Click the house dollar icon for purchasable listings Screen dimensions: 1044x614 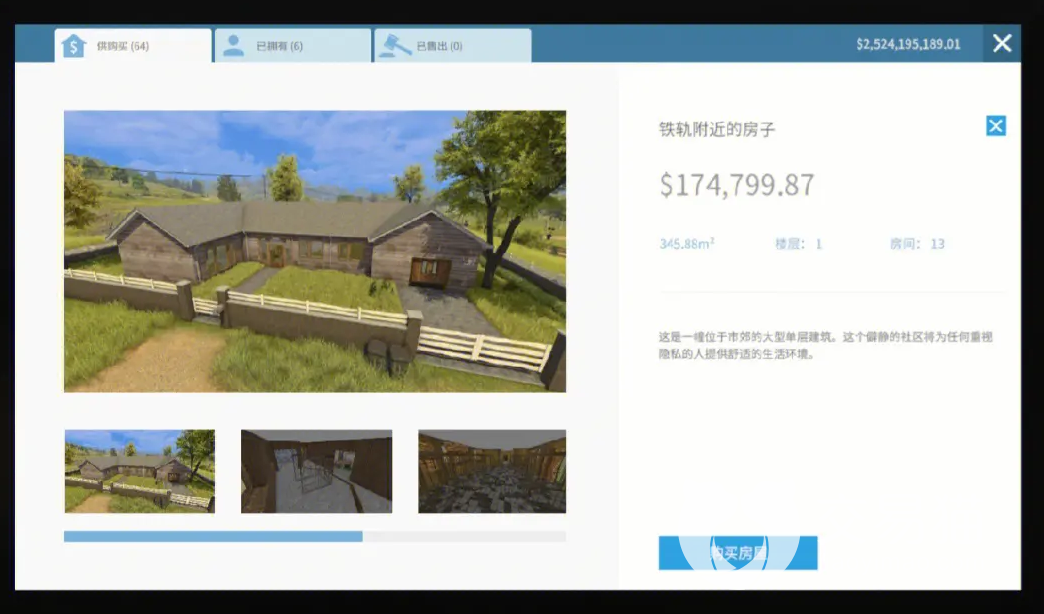(73, 46)
